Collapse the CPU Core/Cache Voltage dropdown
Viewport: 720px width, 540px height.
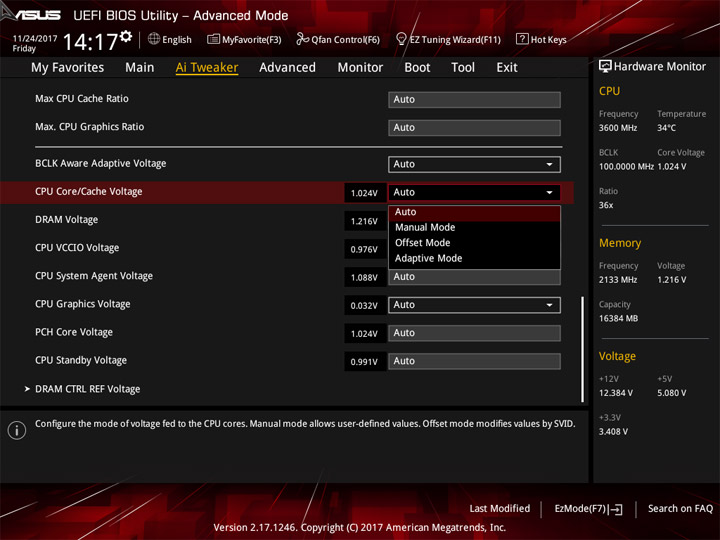[x=474, y=192]
